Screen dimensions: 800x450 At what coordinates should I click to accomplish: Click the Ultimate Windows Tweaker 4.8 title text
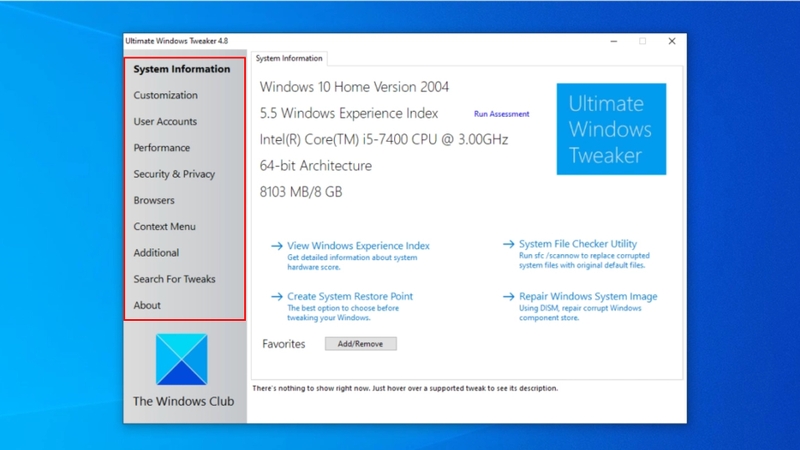click(177, 41)
